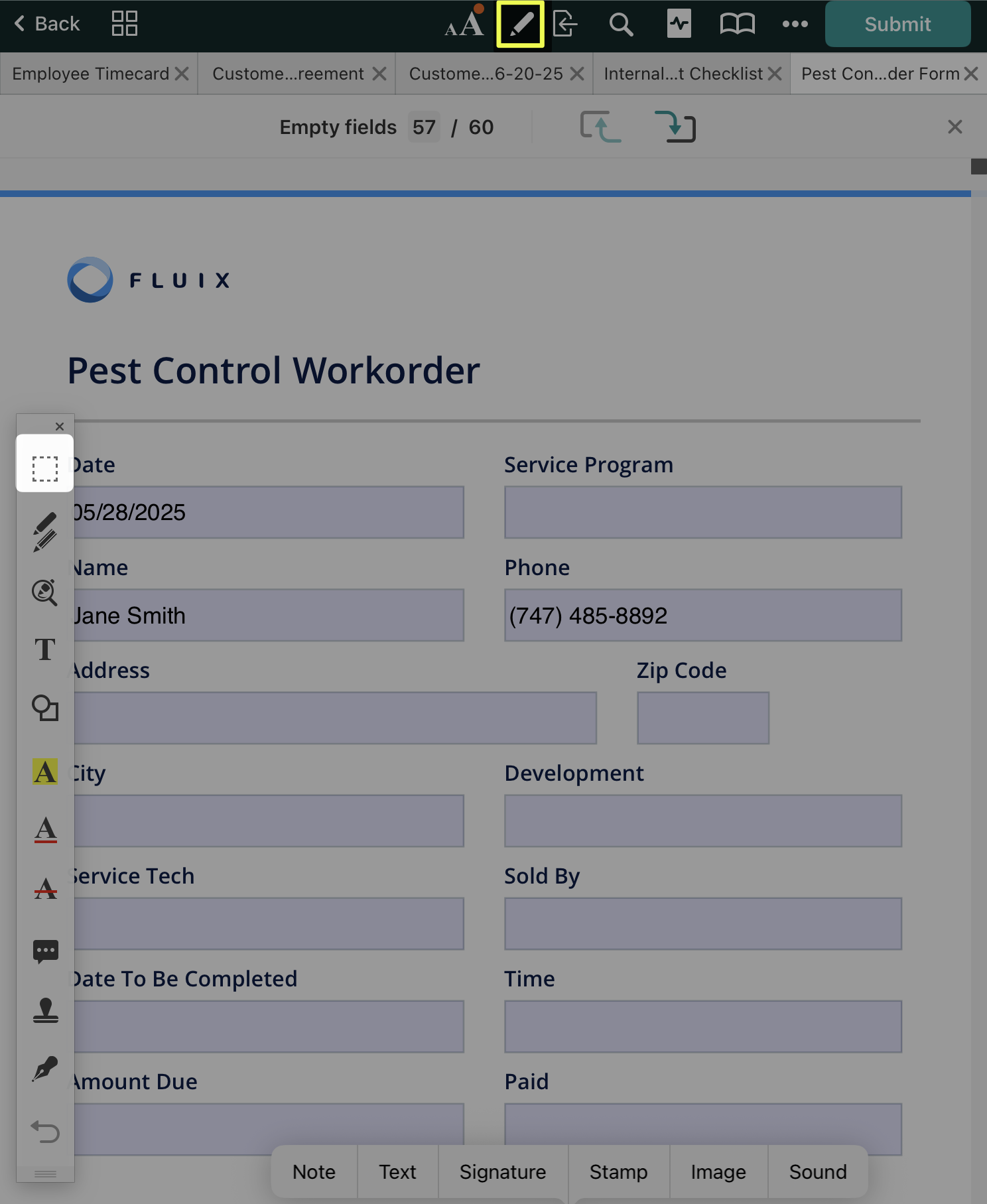Screen dimensions: 987x1204
Task: Choose the text underline tool
Action: coord(45,829)
